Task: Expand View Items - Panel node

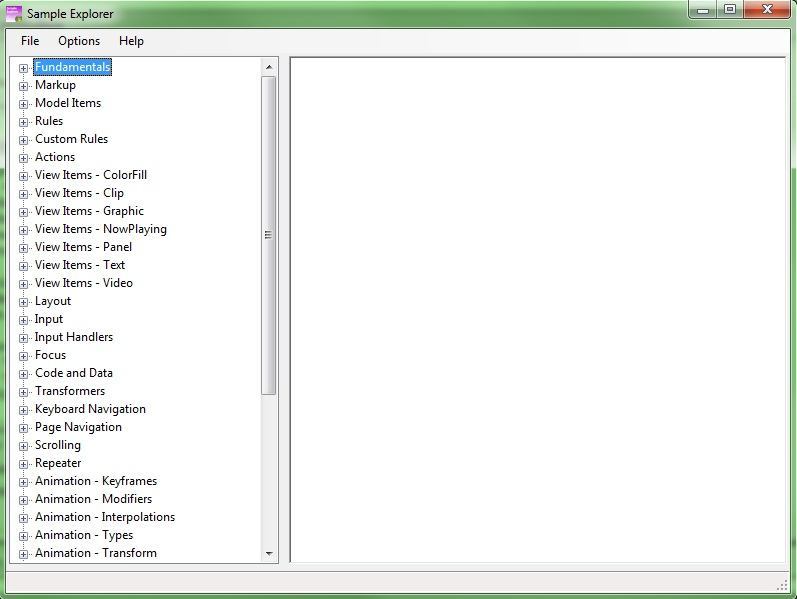Action: pos(23,248)
